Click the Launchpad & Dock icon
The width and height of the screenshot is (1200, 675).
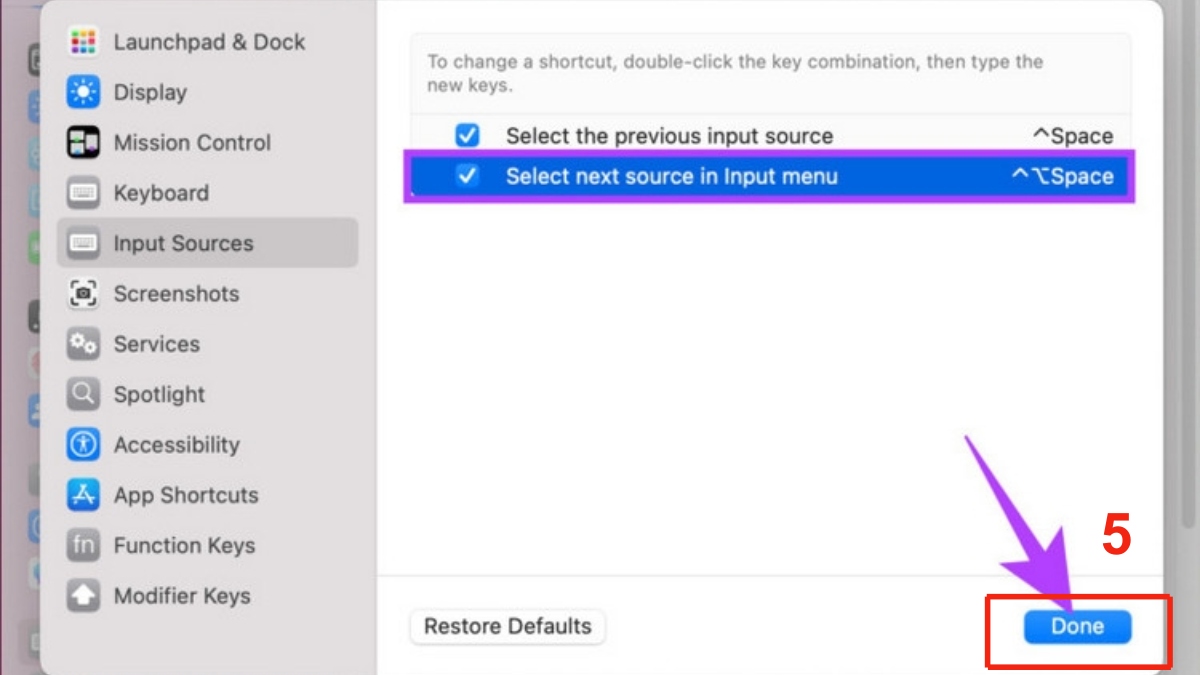point(83,42)
